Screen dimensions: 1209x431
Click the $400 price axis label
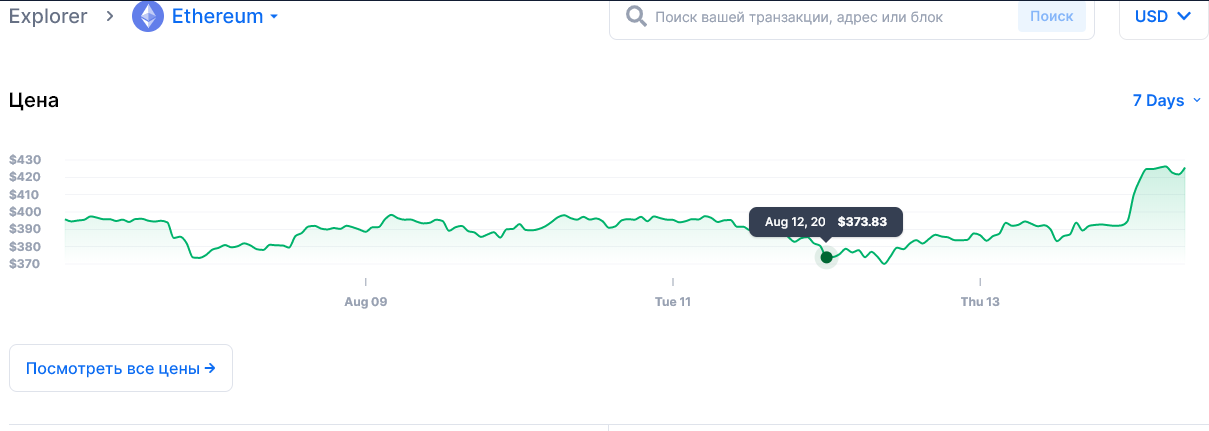click(x=24, y=212)
